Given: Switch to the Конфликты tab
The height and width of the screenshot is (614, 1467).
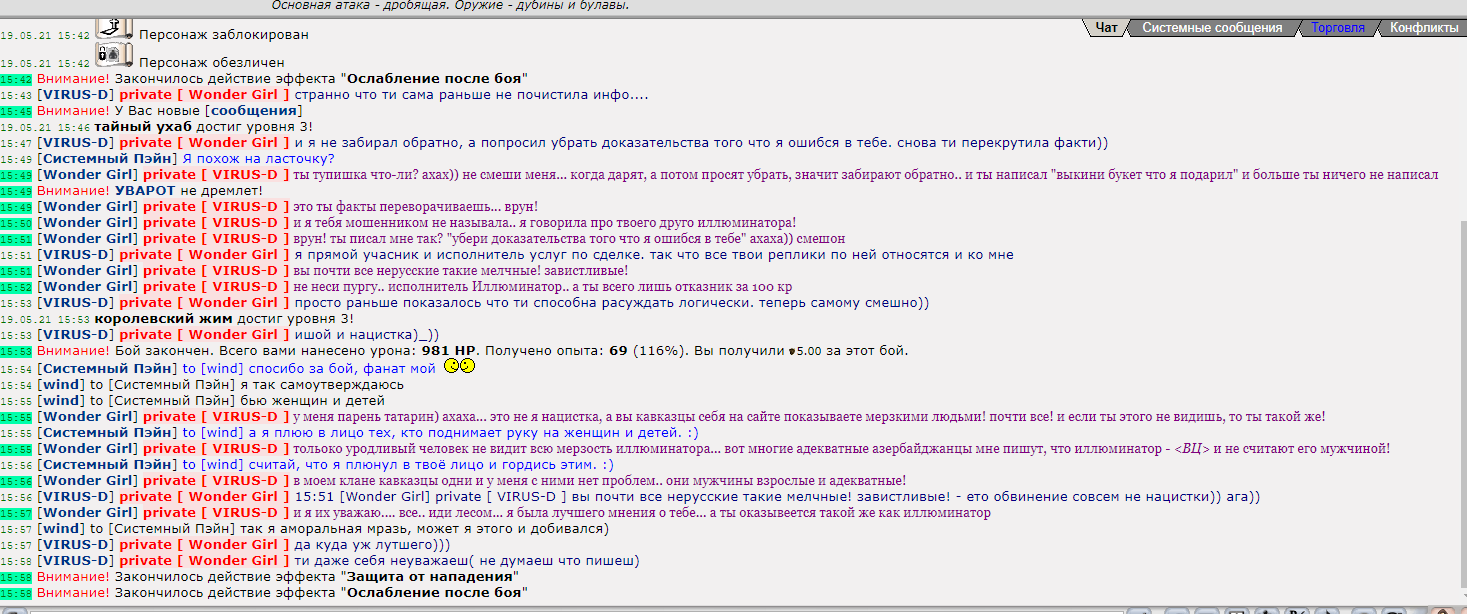Looking at the screenshot, I should (x=1424, y=28).
